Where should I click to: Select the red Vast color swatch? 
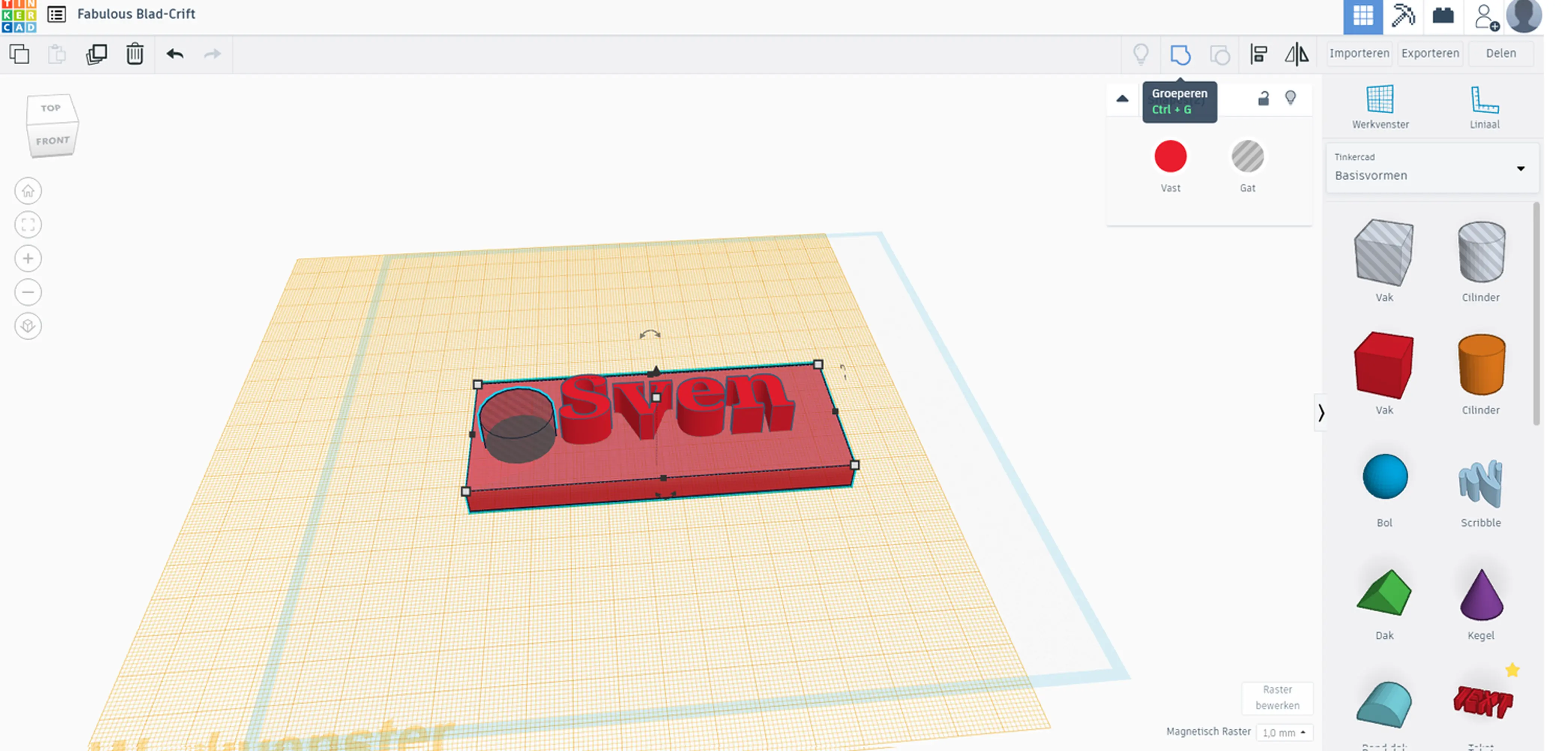[x=1170, y=157]
